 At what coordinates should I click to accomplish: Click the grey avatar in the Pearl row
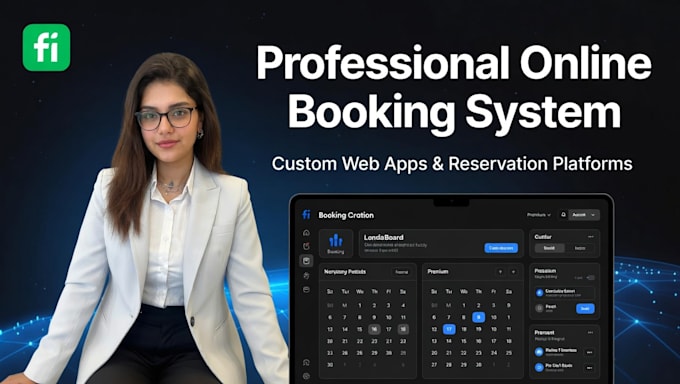click(539, 308)
